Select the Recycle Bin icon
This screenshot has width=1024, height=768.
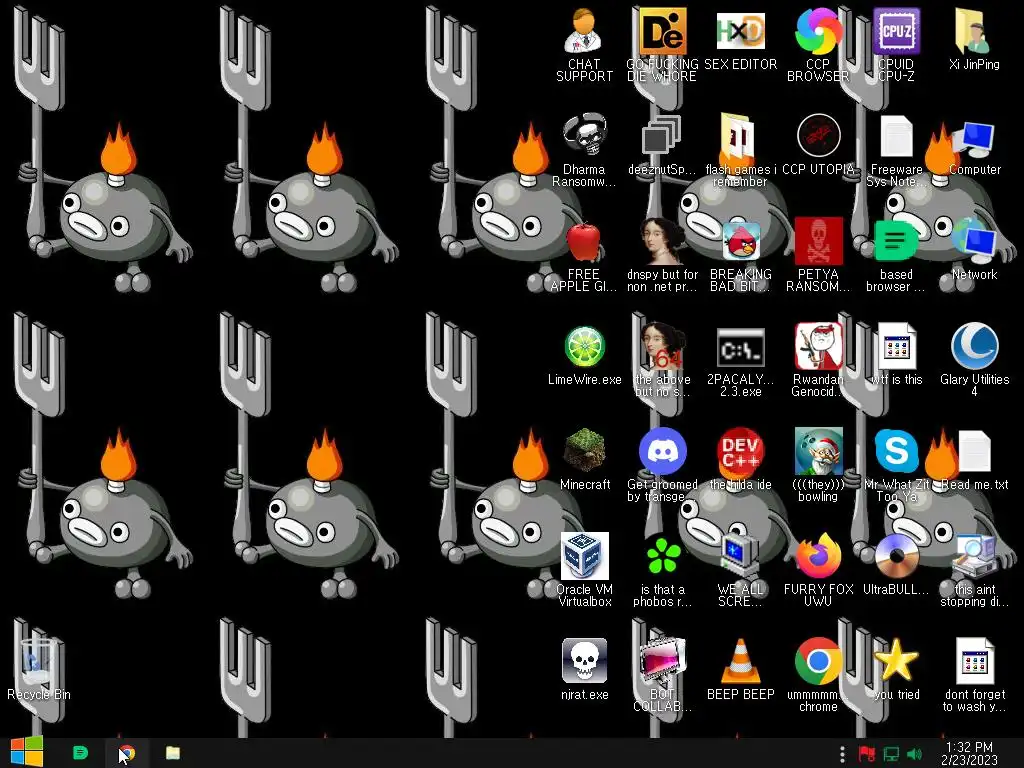click(37, 661)
